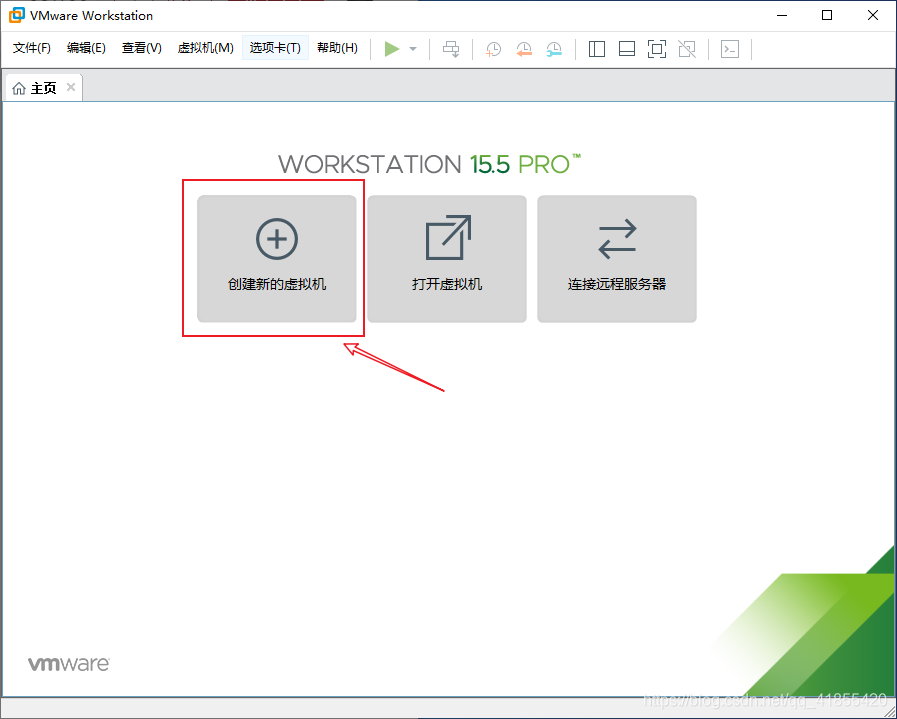Click the VMware Workstation title bar app icon
The image size is (897, 719).
coord(17,15)
